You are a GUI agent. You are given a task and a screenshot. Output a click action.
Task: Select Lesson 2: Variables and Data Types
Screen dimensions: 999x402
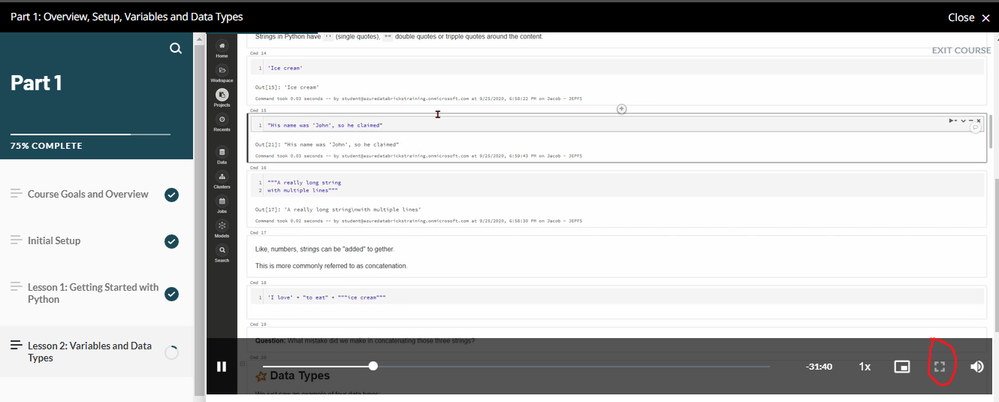pos(91,351)
